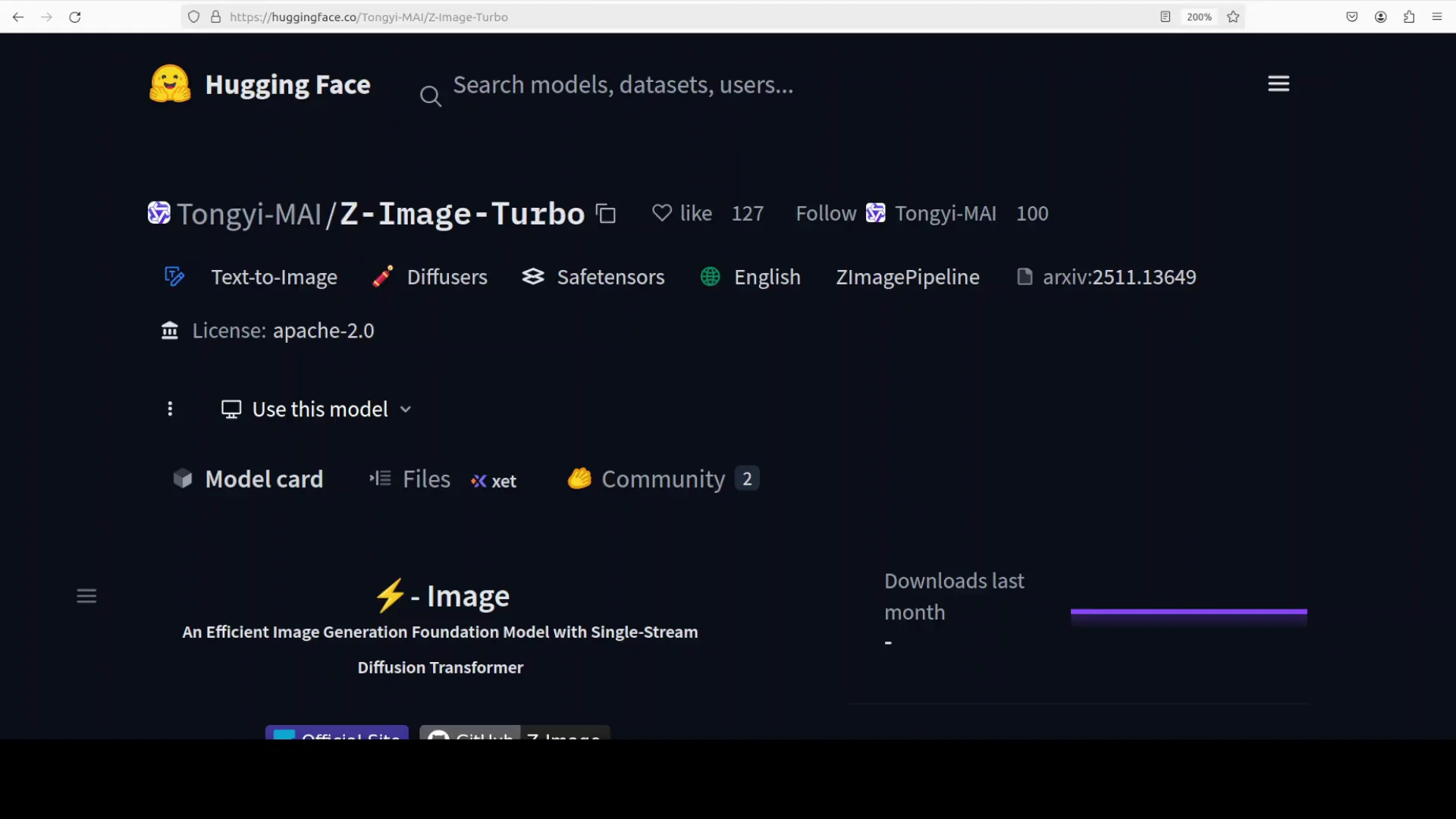Switch to the Community tab
This screenshot has height=819, width=1456.
point(664,479)
